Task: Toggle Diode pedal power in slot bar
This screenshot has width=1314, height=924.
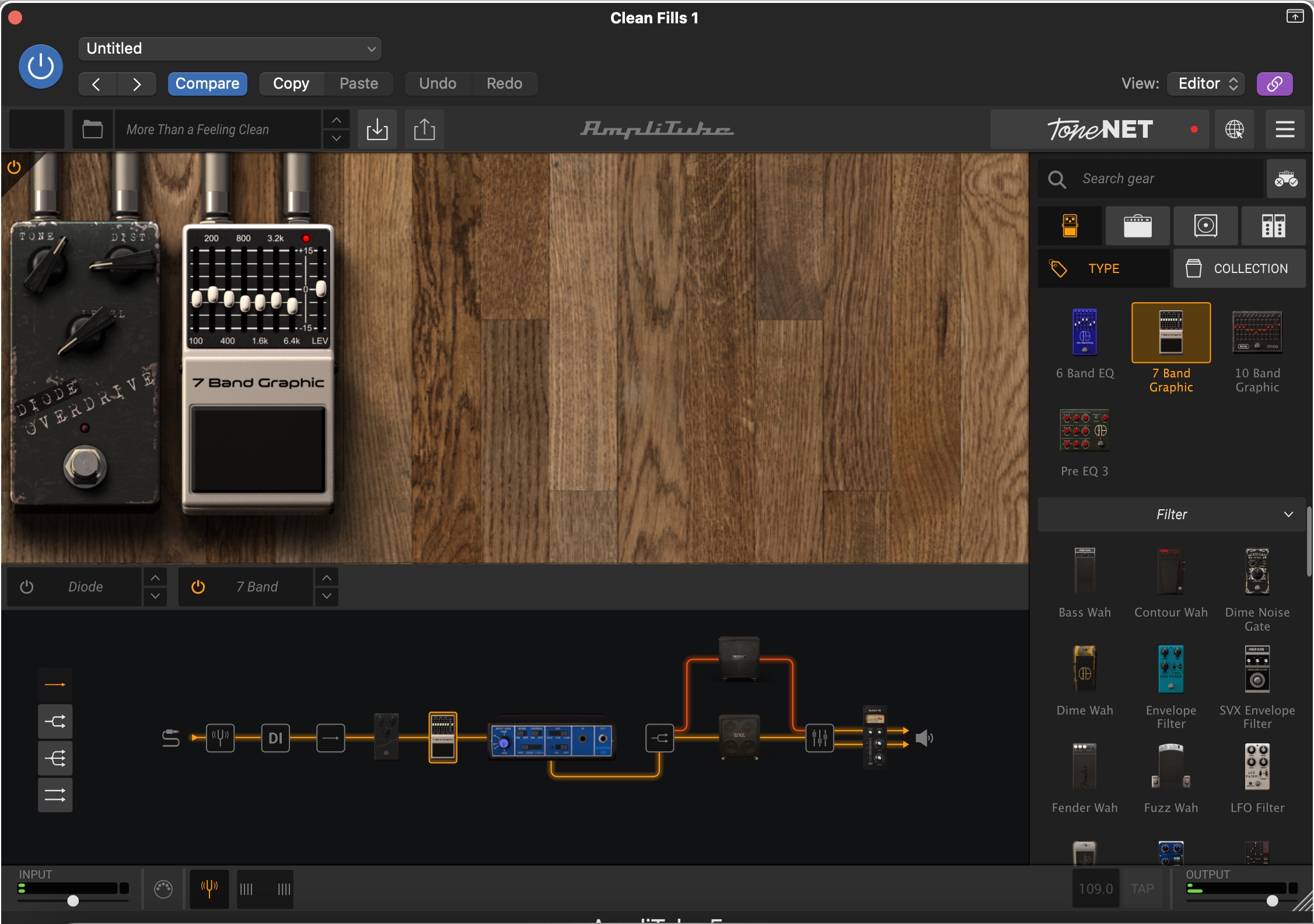Action: point(27,587)
